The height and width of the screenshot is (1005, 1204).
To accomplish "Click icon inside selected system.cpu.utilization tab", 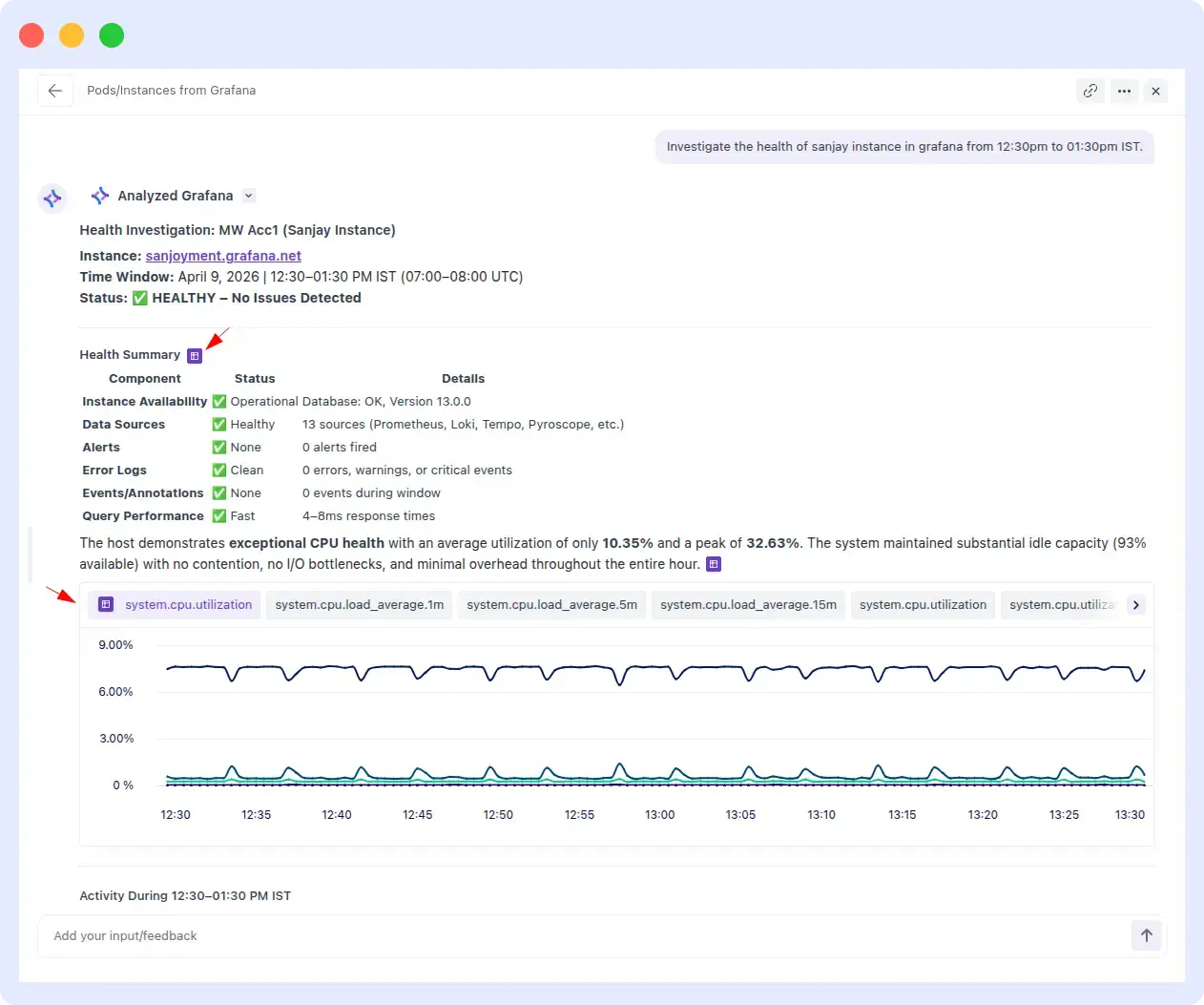I will pos(107,605).
